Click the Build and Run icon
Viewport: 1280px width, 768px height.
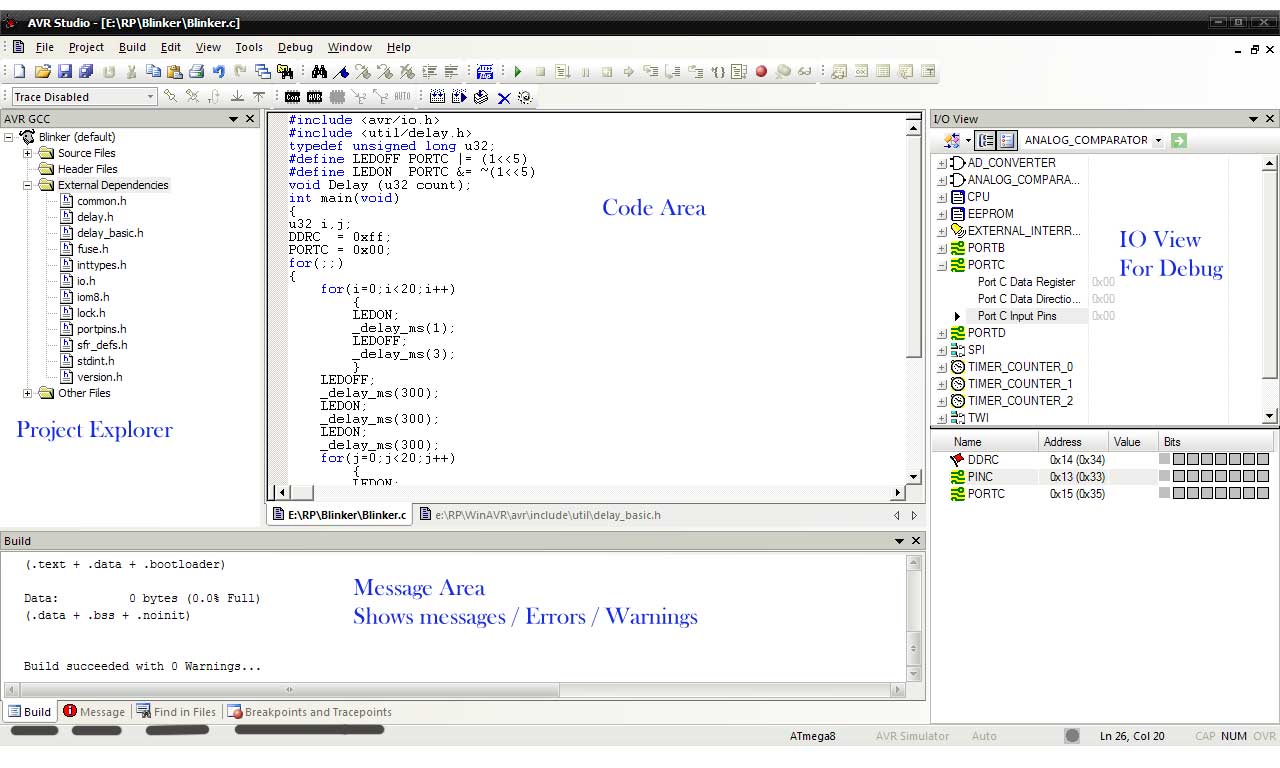[x=459, y=97]
